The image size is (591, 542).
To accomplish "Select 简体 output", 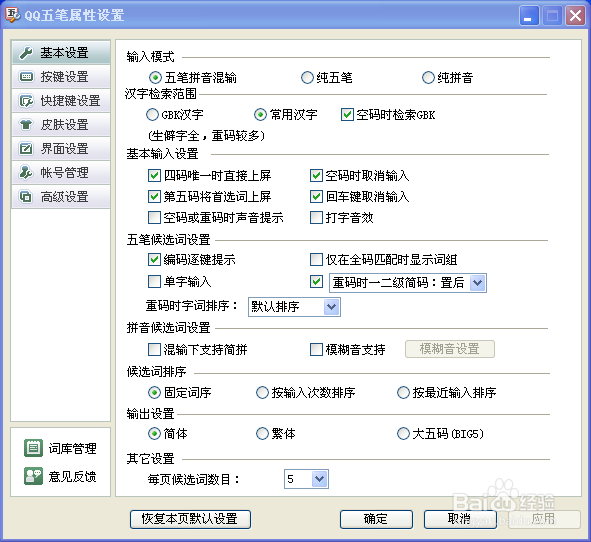I will 154,433.
